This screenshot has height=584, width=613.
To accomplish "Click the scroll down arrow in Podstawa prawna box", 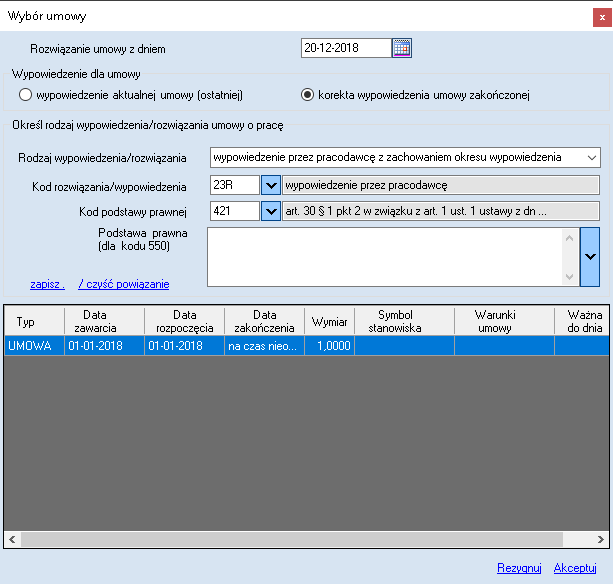I will click(569, 276).
